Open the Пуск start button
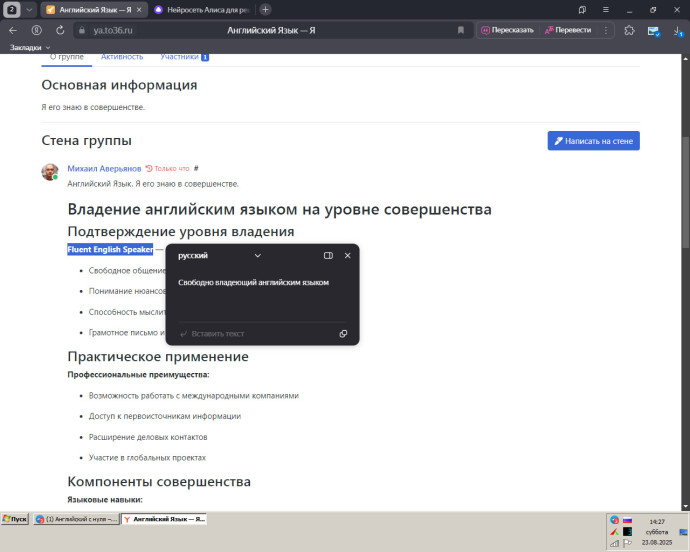690x552 pixels. click(x=15, y=519)
